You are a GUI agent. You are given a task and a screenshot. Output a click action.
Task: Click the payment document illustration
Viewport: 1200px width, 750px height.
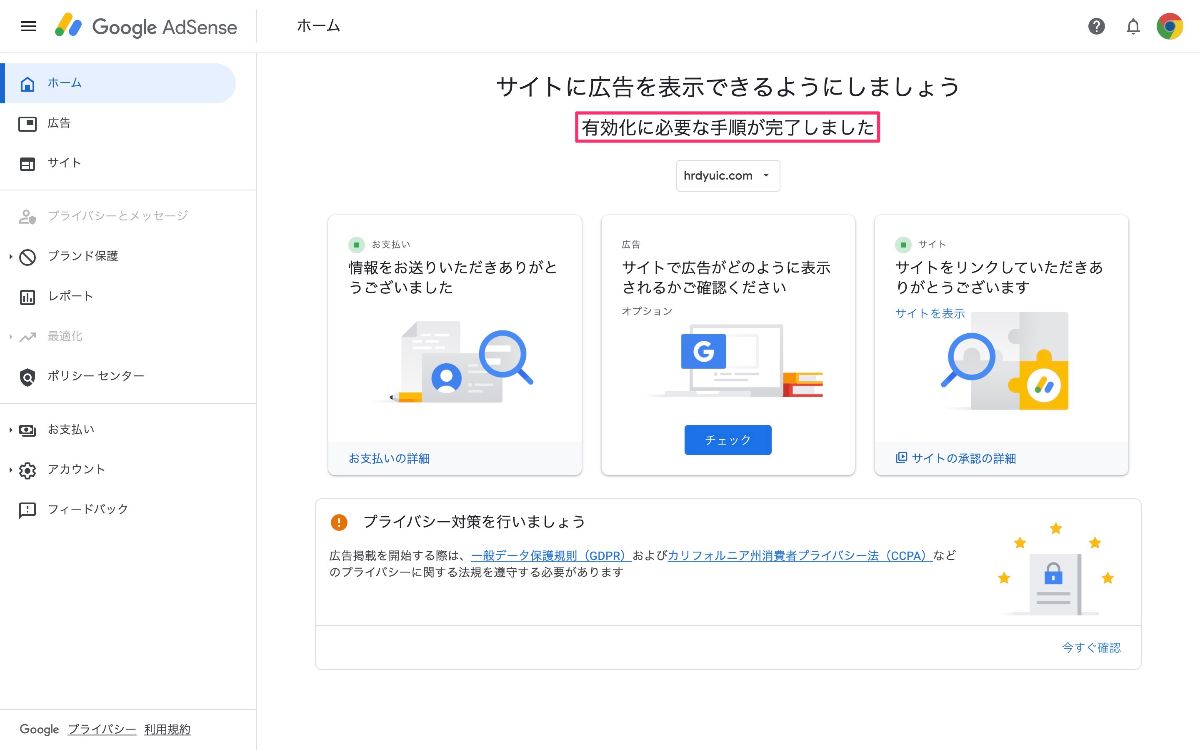pos(461,362)
